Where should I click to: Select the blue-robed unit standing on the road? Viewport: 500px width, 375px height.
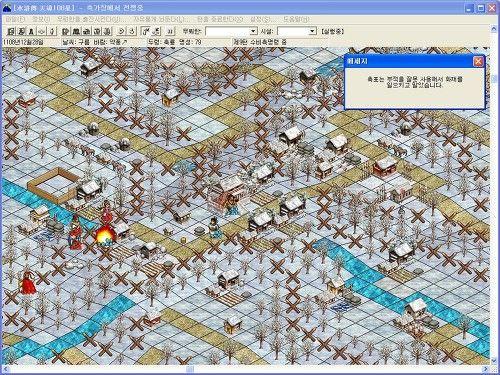[x=215, y=227]
